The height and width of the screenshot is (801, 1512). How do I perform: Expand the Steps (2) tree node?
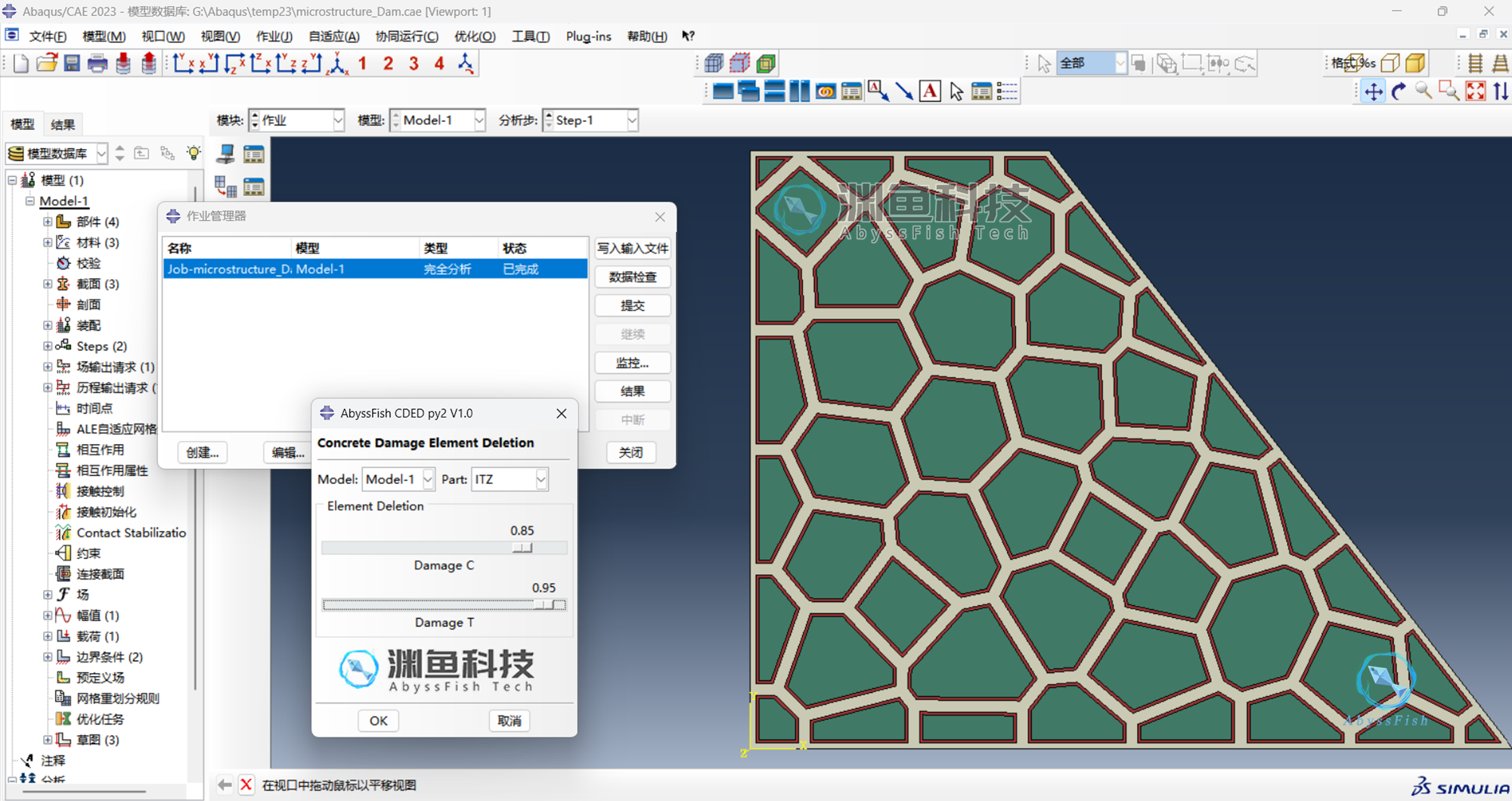(48, 346)
